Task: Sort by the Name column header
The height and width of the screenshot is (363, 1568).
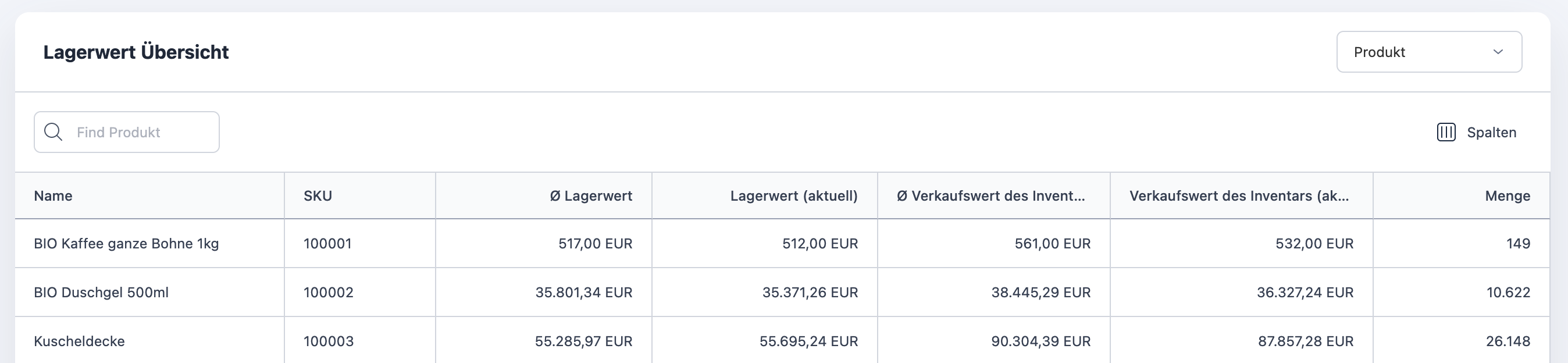Action: coord(54,196)
